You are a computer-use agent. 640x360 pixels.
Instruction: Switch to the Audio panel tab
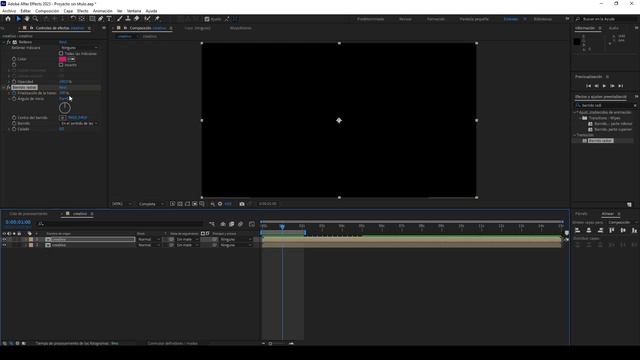point(613,28)
